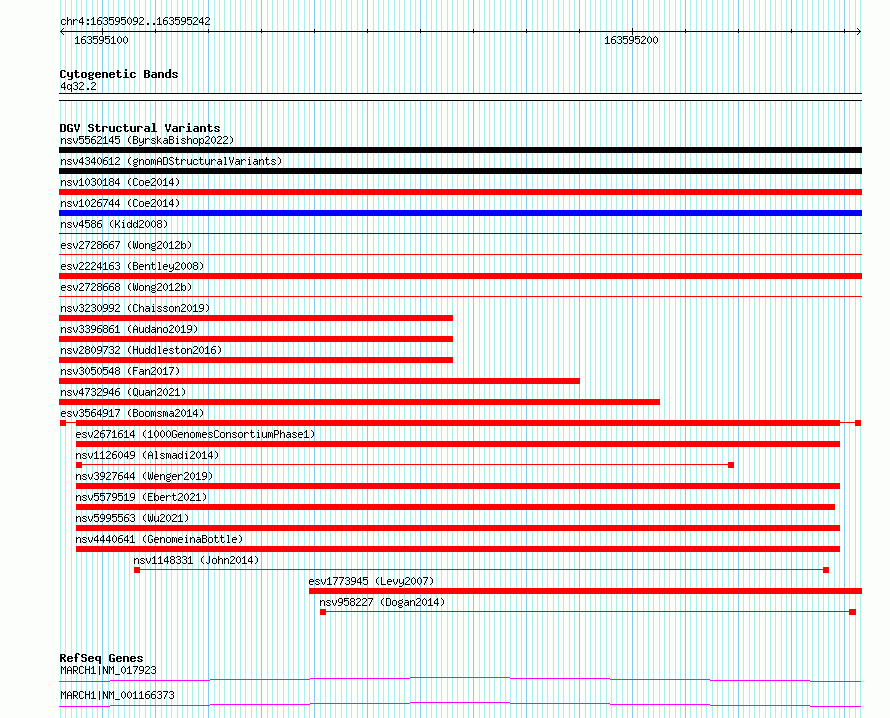Select esv2671614 (1000GenomesConsortiumPhase1) label
This screenshot has width=890, height=718.
tap(195, 434)
